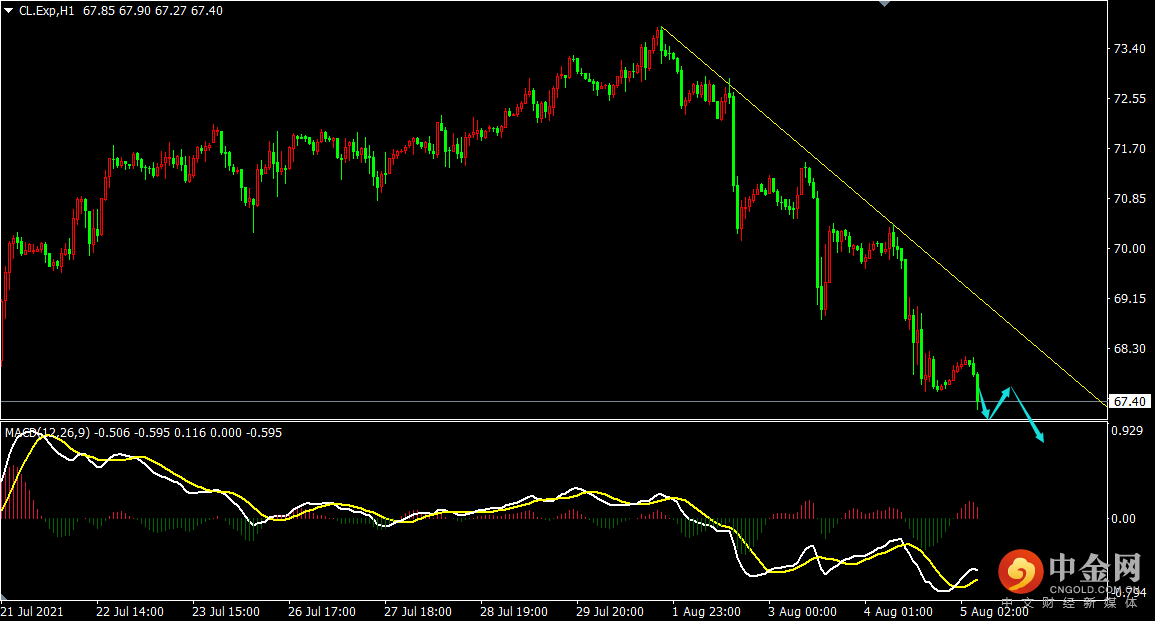
Task: Click the 70.00 price scale label
Action: pyautogui.click(x=1129, y=249)
